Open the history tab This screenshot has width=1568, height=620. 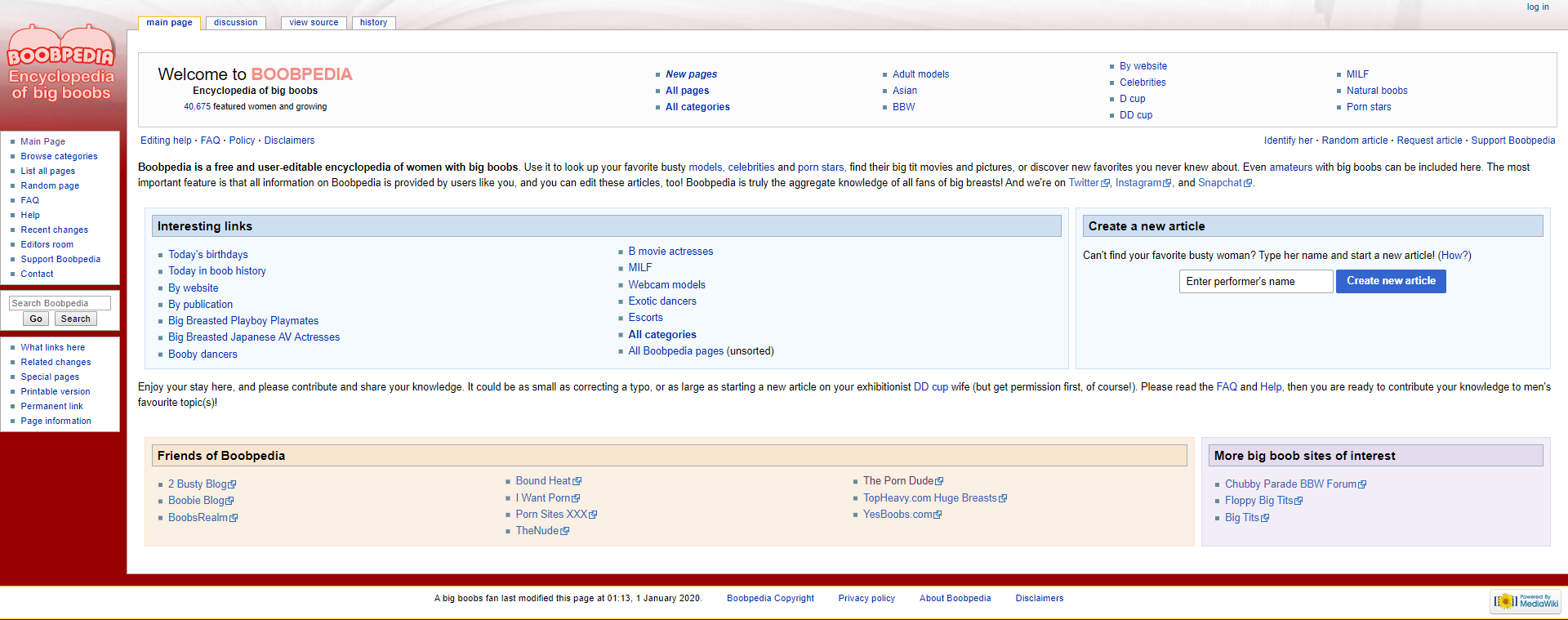[373, 23]
